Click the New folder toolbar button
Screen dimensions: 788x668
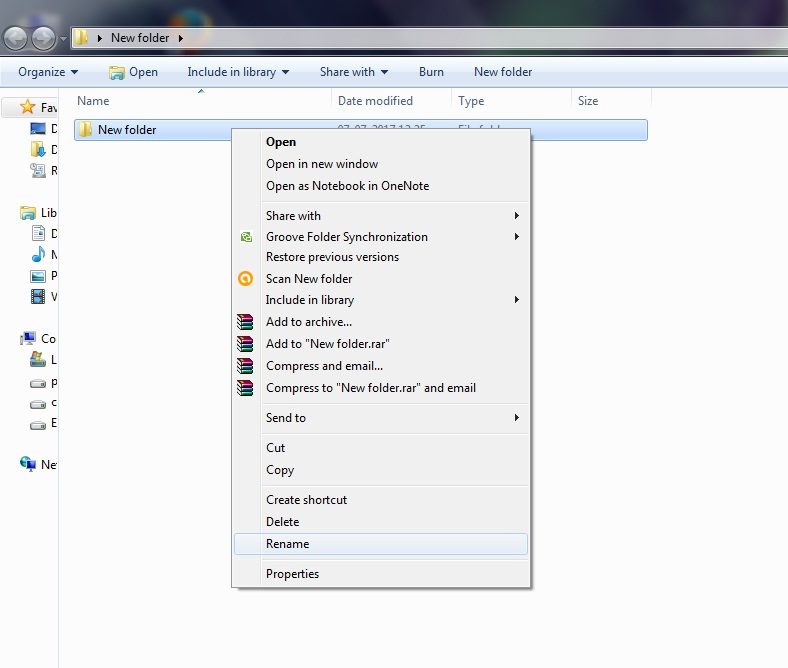(503, 72)
